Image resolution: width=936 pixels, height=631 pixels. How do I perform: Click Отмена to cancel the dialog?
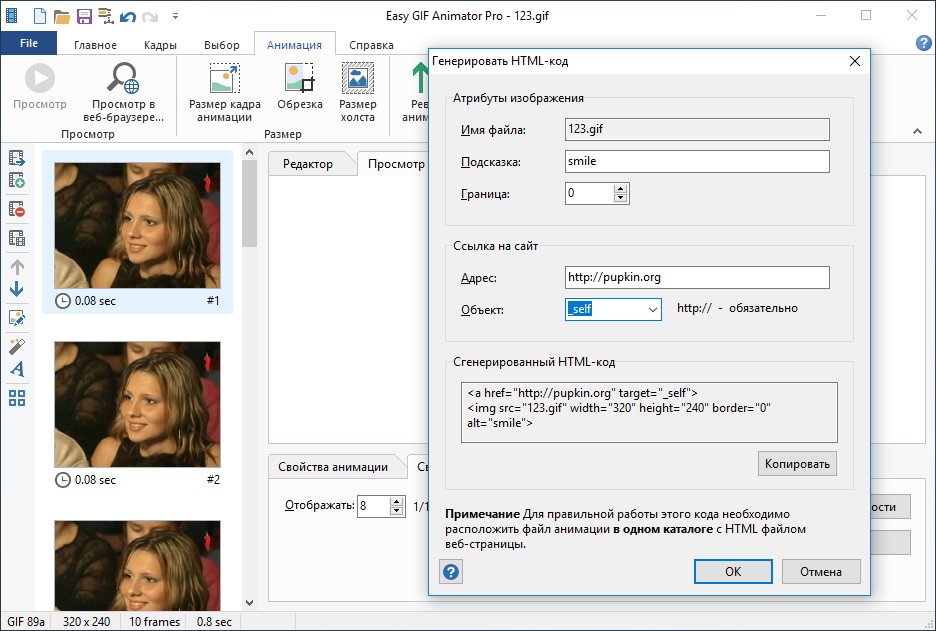[x=821, y=571]
